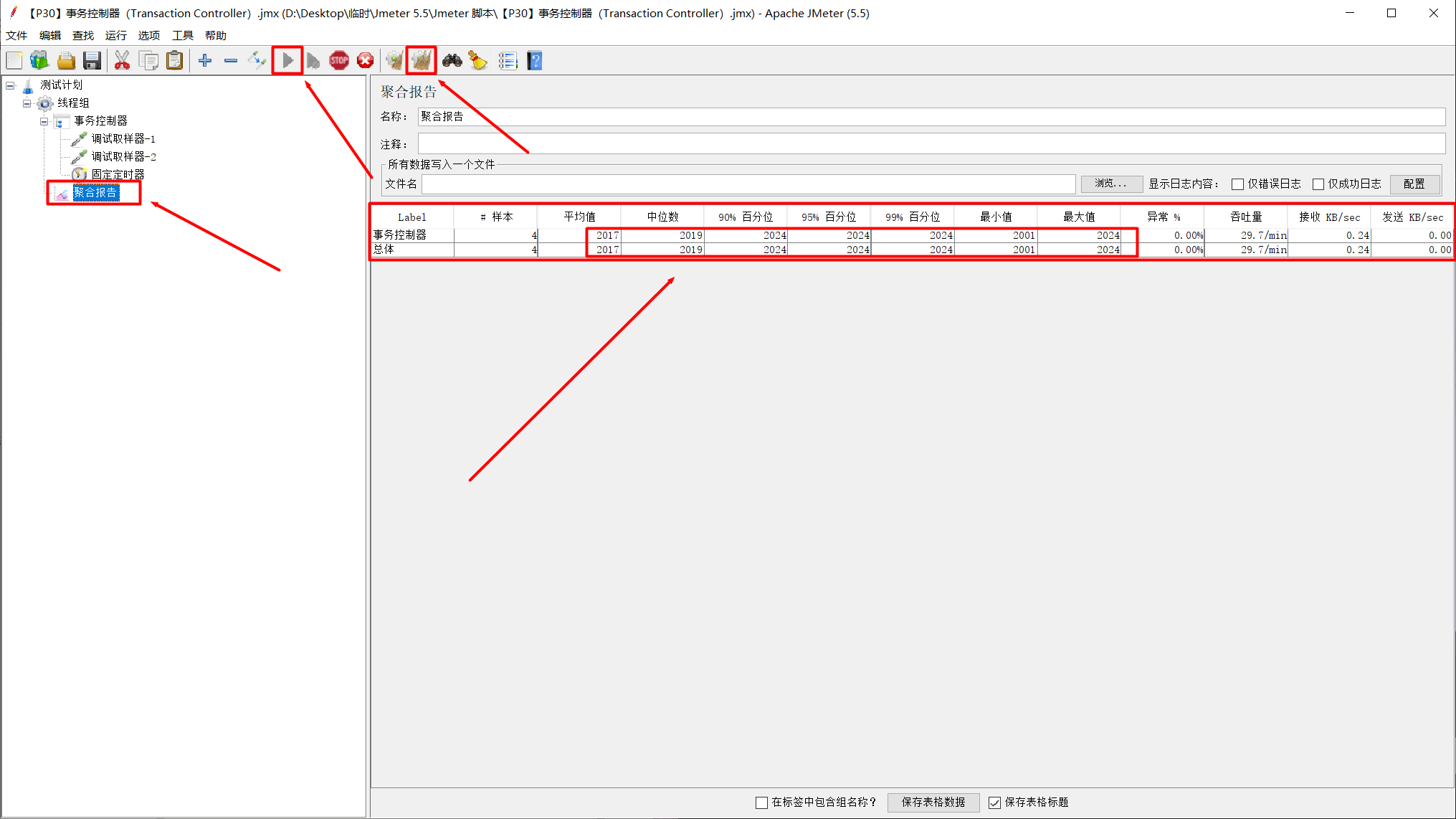This screenshot has width=1456, height=819.
Task: Click the New test plan icon
Action: 14,61
